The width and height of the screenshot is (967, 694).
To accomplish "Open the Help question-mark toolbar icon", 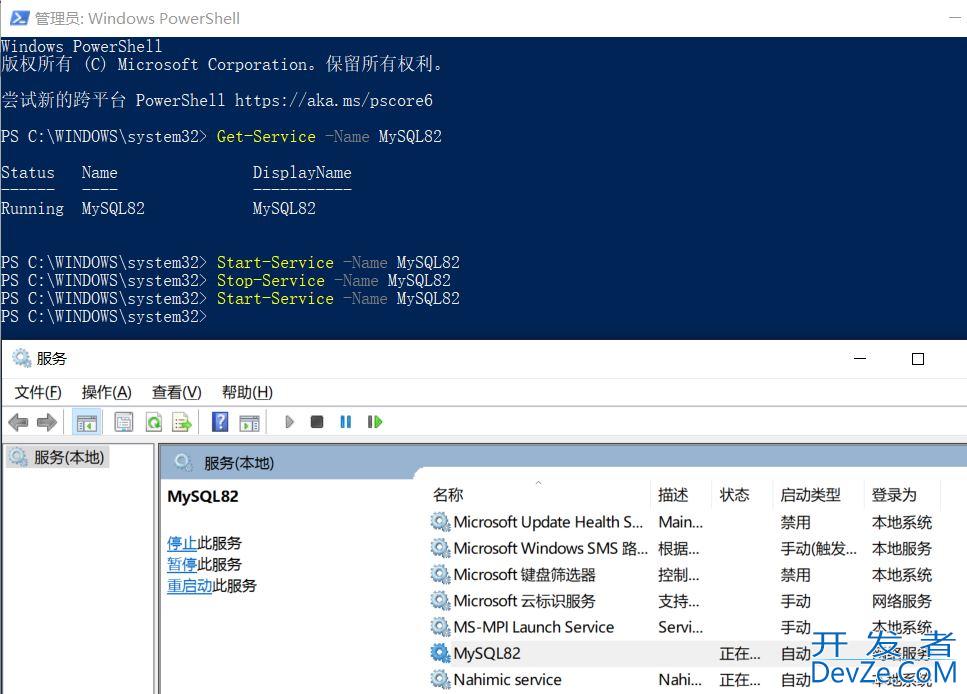I will pyautogui.click(x=220, y=423).
